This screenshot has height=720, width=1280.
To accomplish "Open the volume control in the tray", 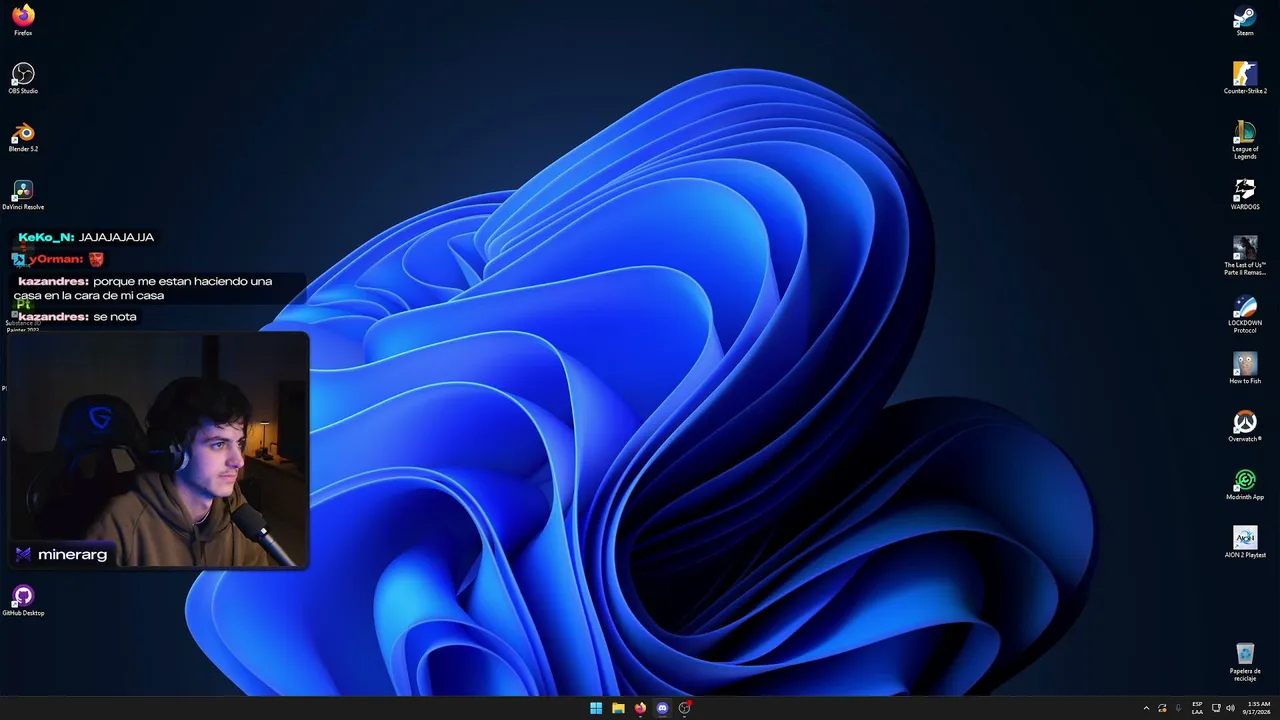I will point(1230,708).
